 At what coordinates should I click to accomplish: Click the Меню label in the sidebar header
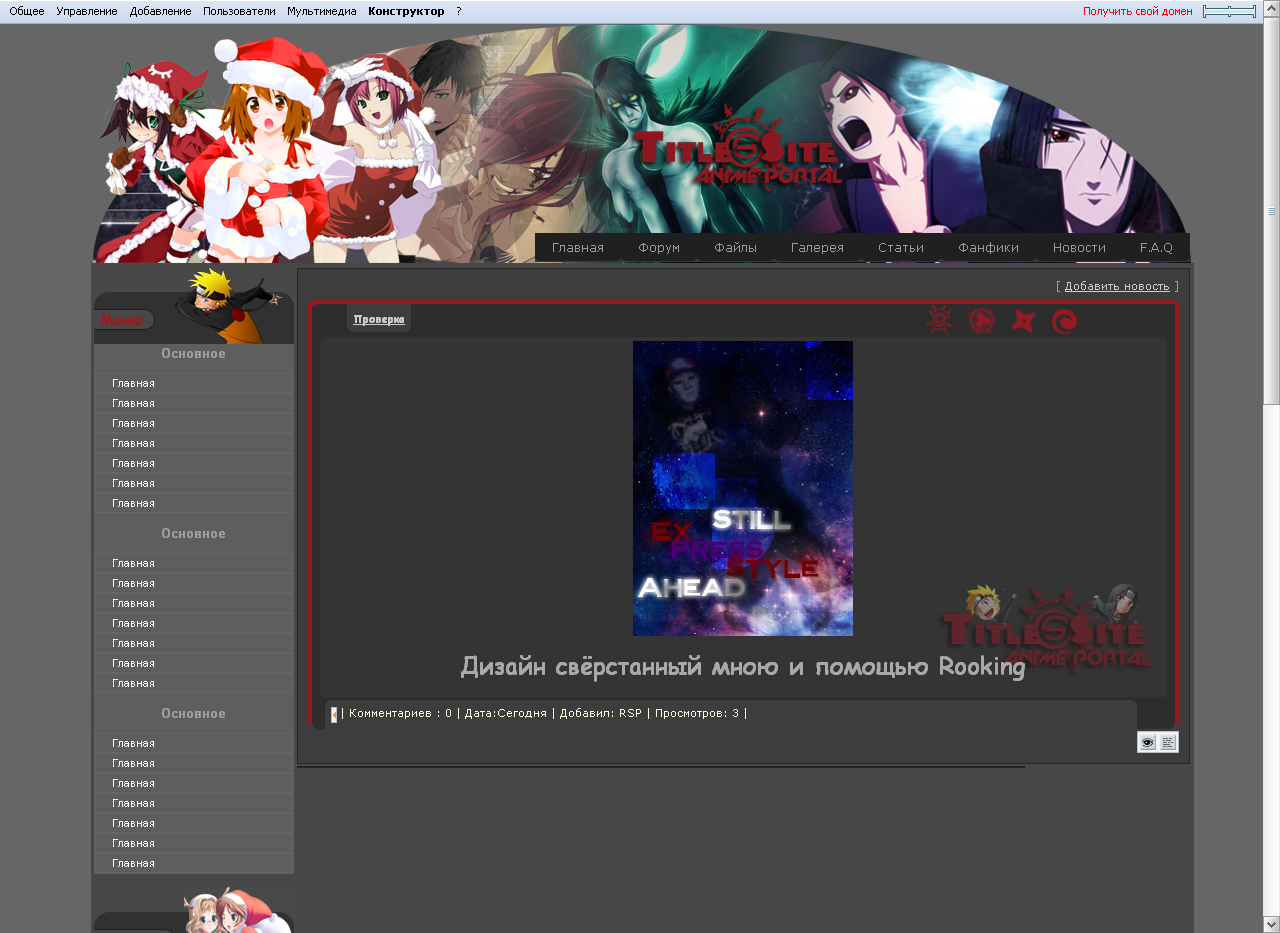click(x=122, y=320)
